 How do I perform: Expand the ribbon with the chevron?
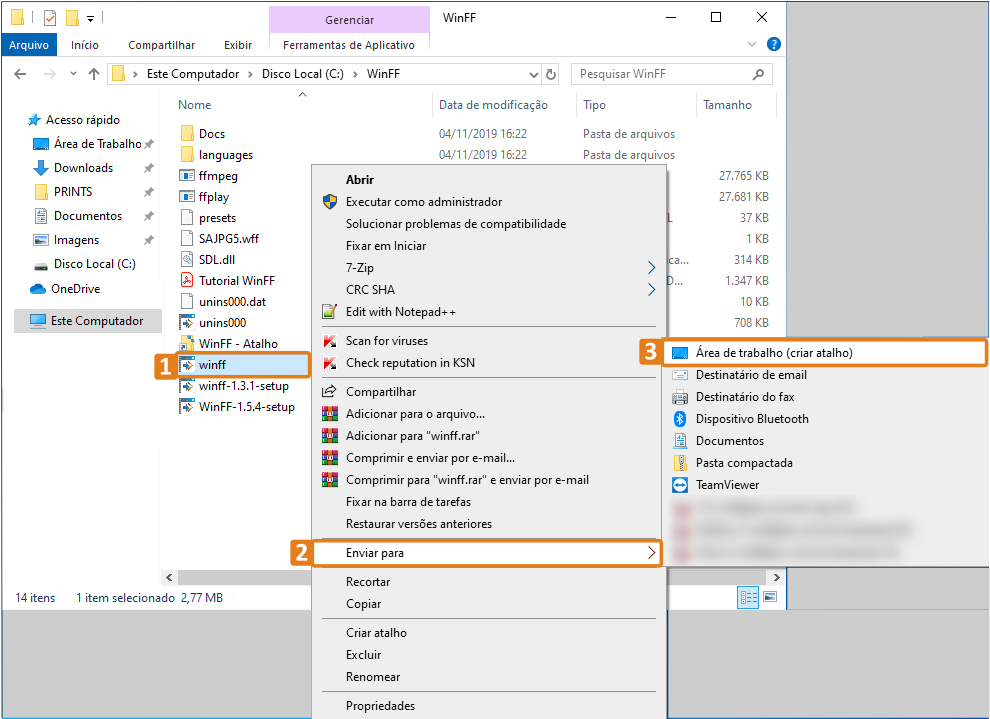[752, 44]
